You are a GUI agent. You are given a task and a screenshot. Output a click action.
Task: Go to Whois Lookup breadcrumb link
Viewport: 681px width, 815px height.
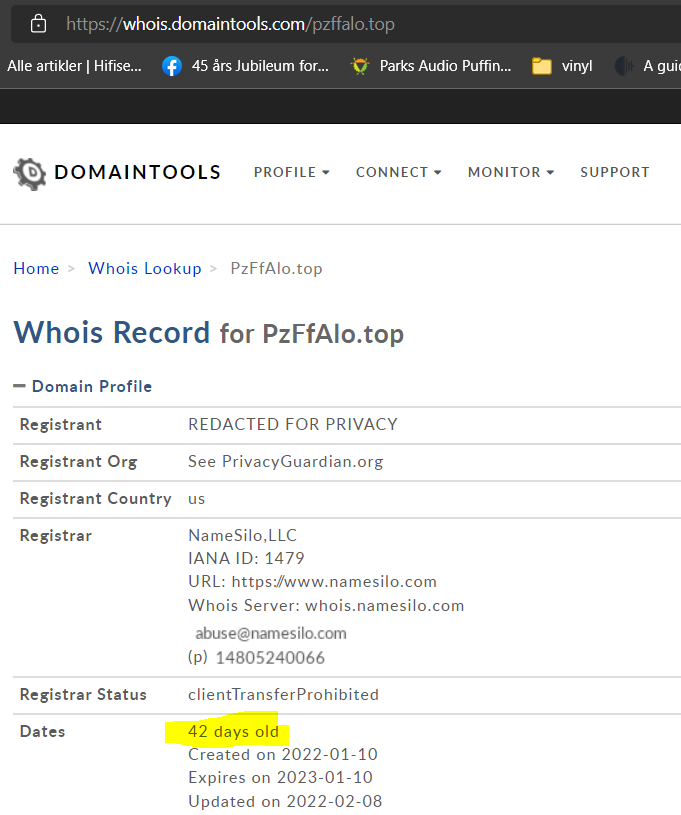coord(145,268)
